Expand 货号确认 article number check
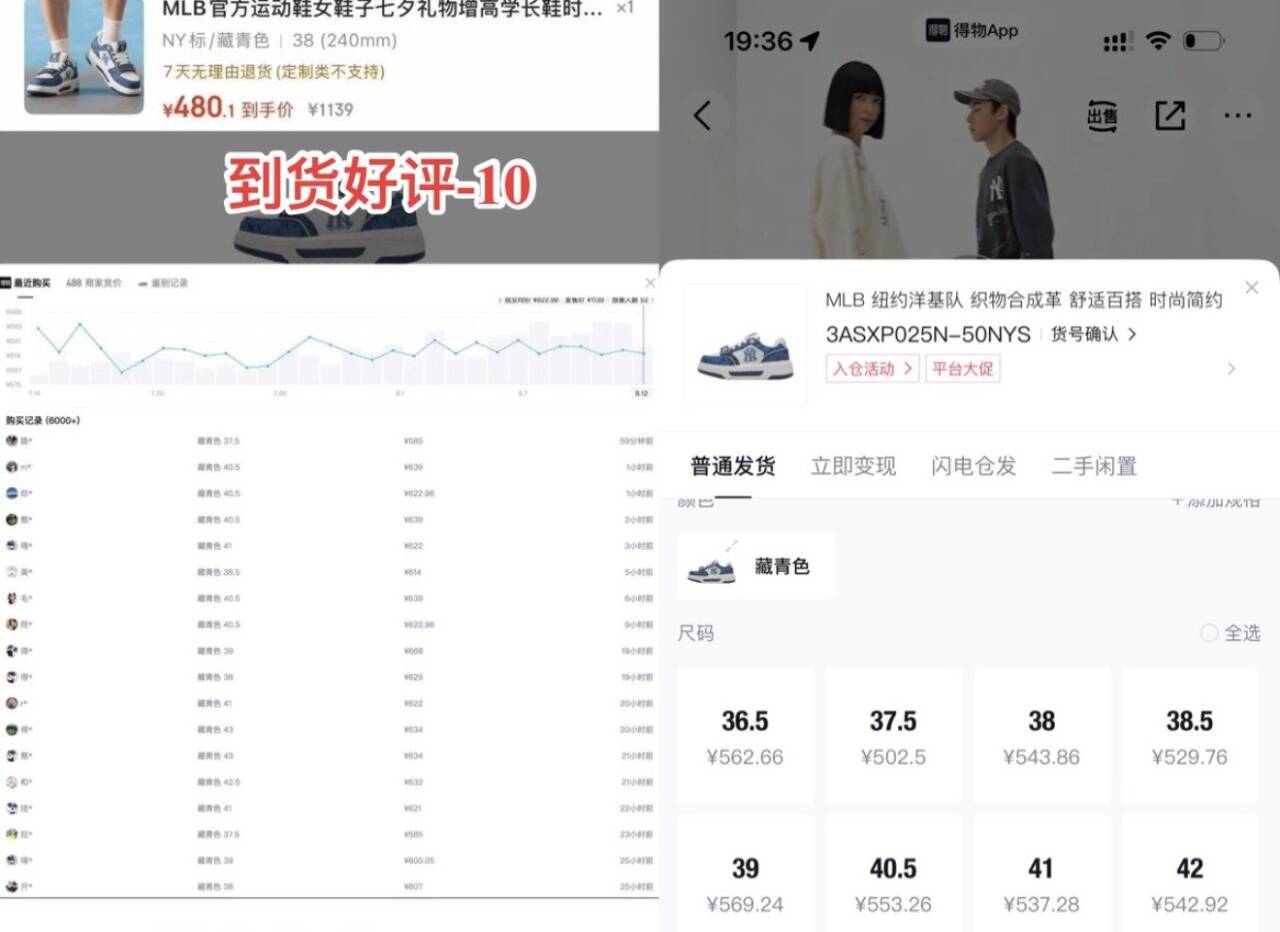Screen dimensions: 1280x932 tap(1093, 334)
